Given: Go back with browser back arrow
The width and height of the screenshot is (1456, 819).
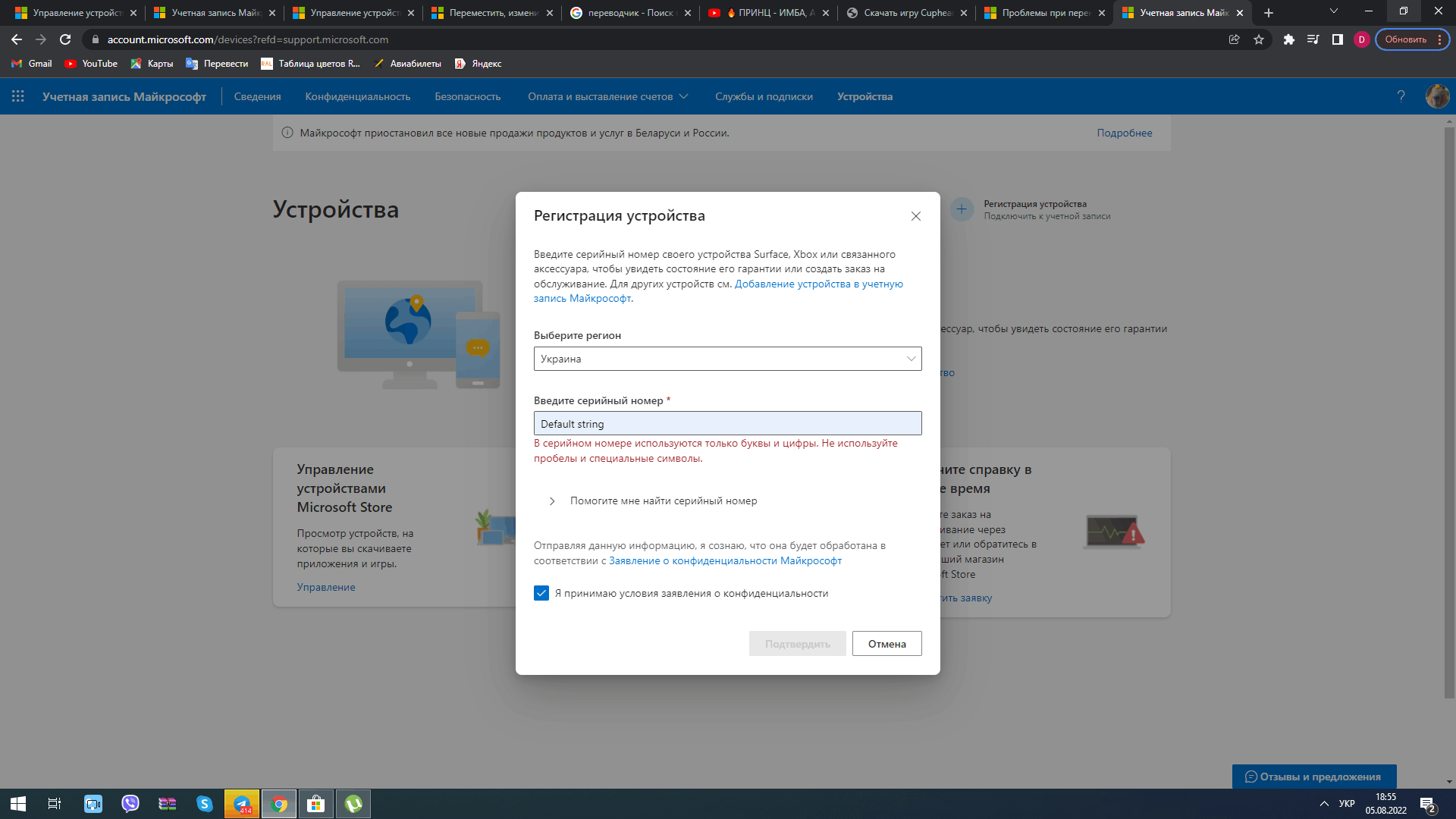Looking at the screenshot, I should 17,39.
